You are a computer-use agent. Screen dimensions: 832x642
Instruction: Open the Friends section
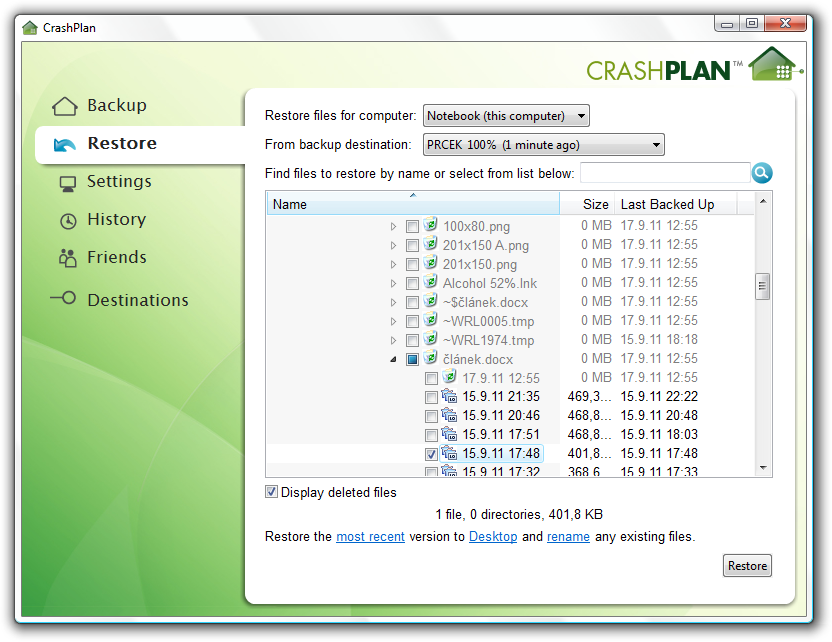pyautogui.click(x=117, y=257)
